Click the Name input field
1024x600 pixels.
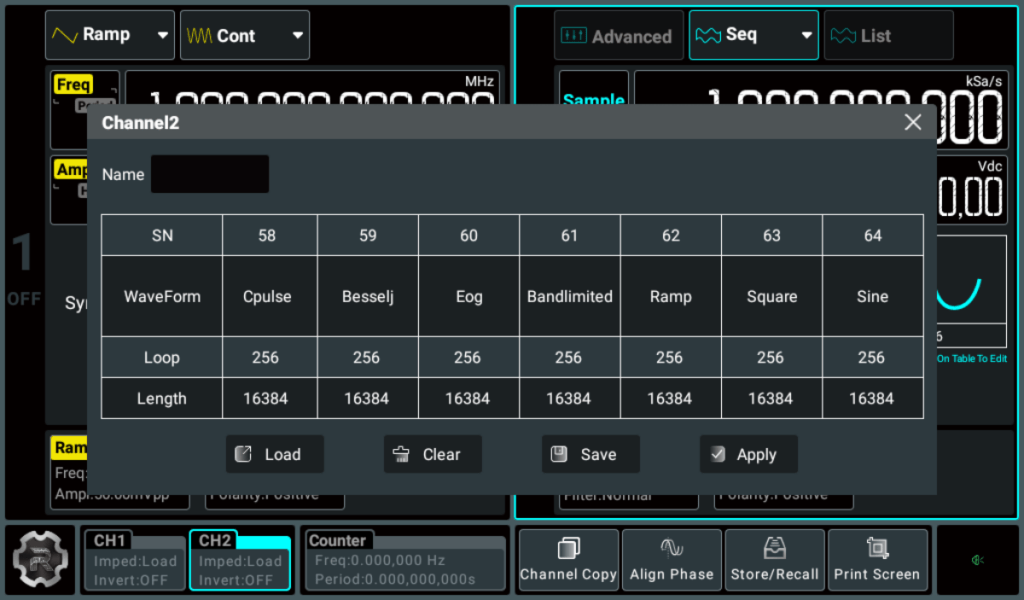[x=209, y=173]
